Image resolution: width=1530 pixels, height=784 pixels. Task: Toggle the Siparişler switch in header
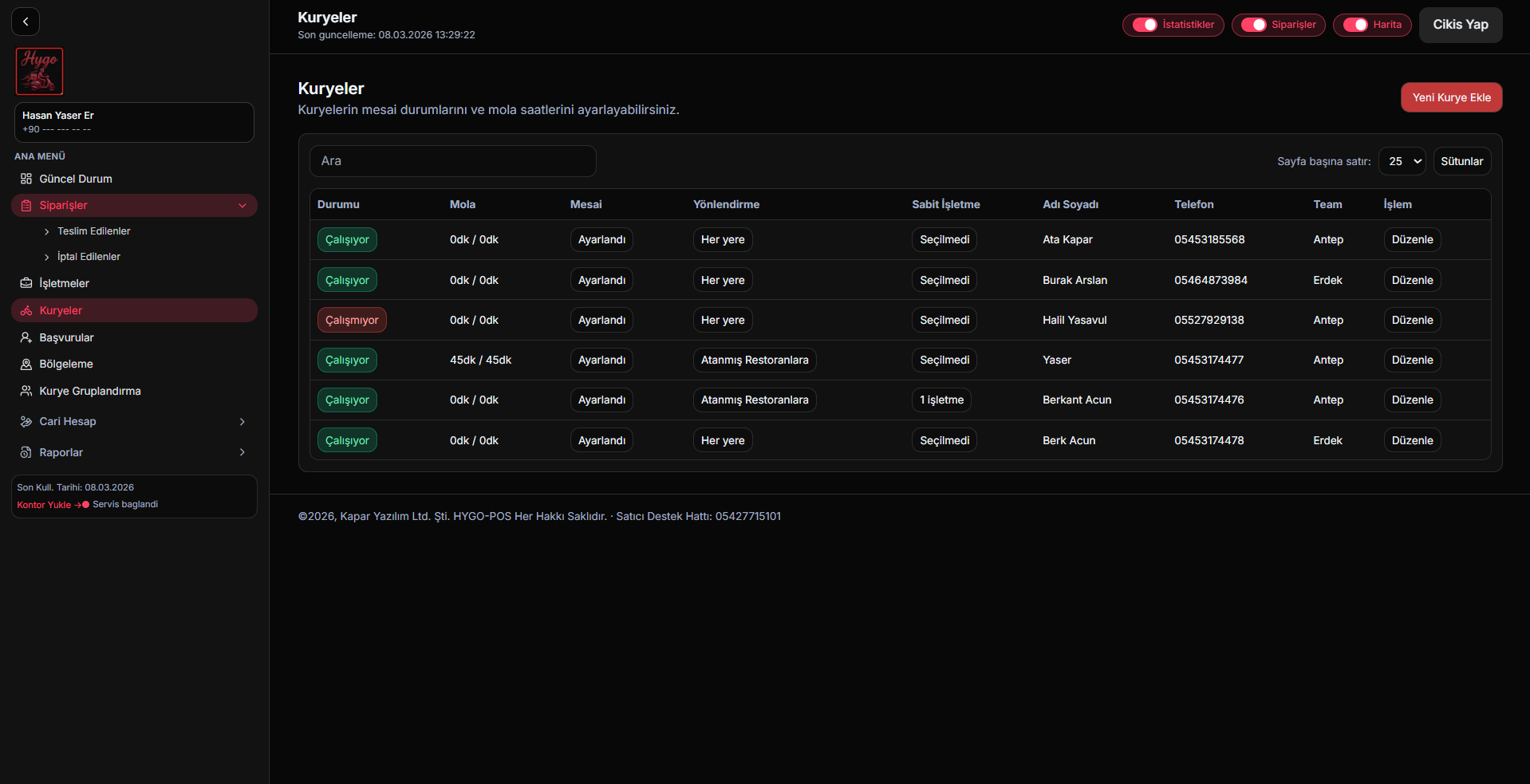[1253, 25]
